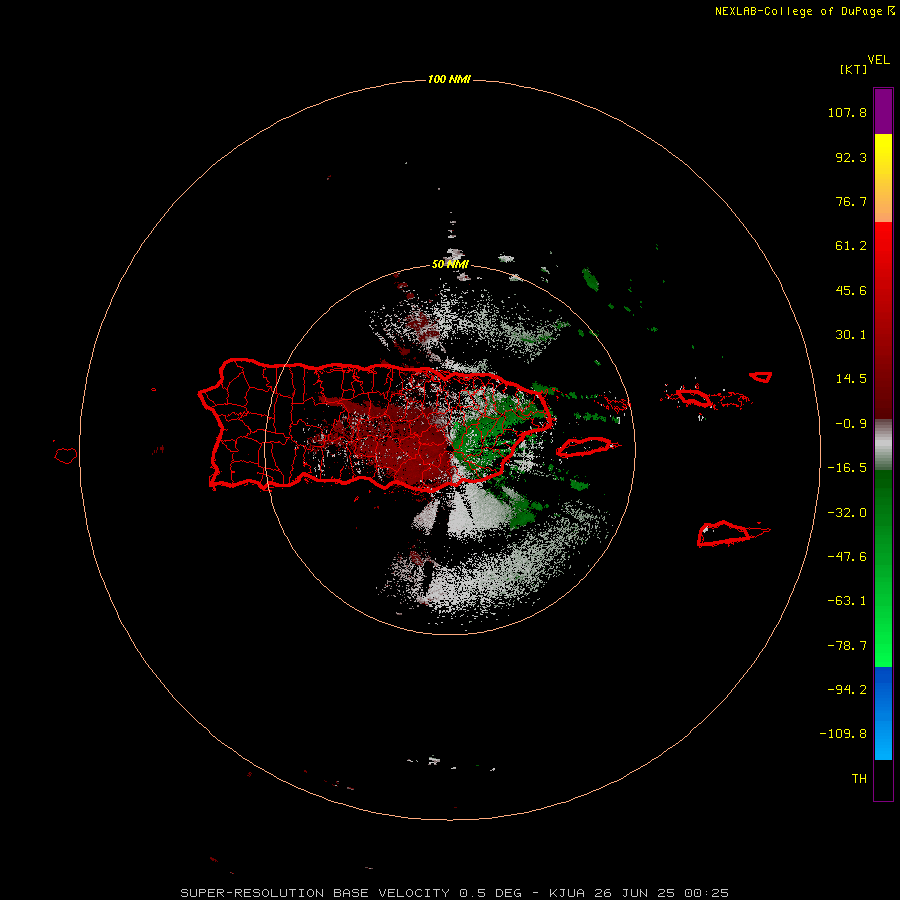Screen dimensions: 900x900
Task: Click the [KT] units label
Action: (x=854, y=69)
